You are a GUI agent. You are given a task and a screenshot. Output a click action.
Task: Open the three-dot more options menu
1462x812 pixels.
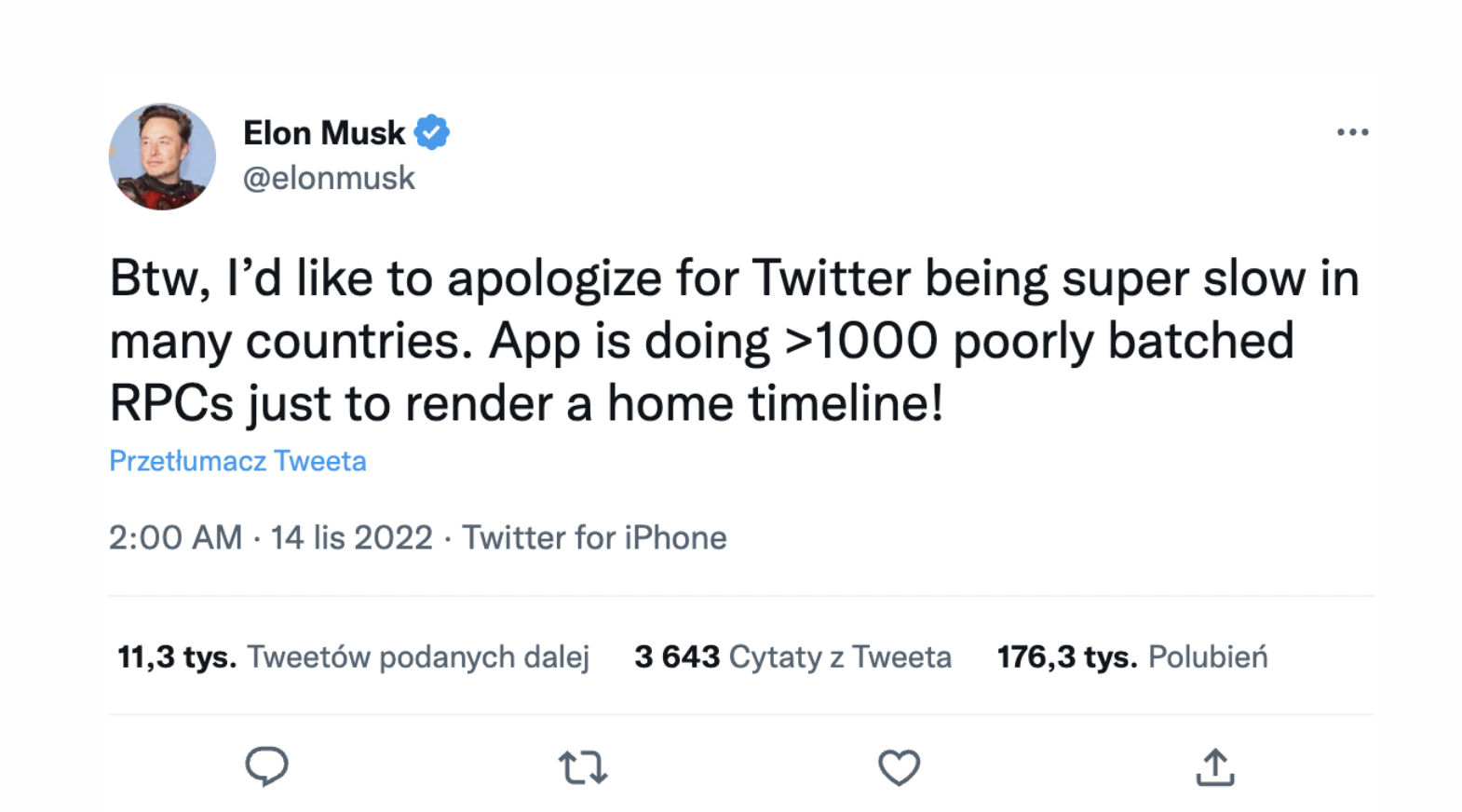click(x=1352, y=132)
